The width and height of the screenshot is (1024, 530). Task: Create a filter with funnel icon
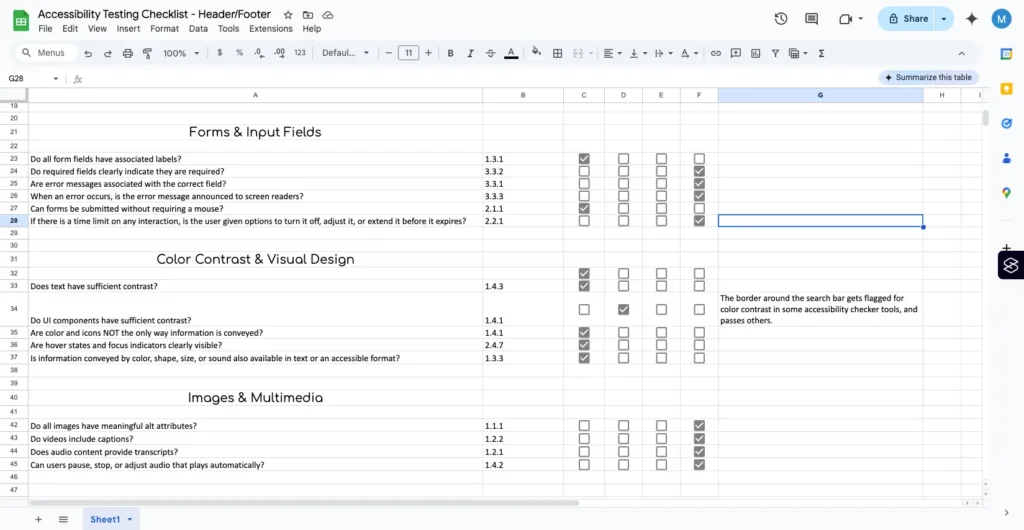tap(775, 54)
